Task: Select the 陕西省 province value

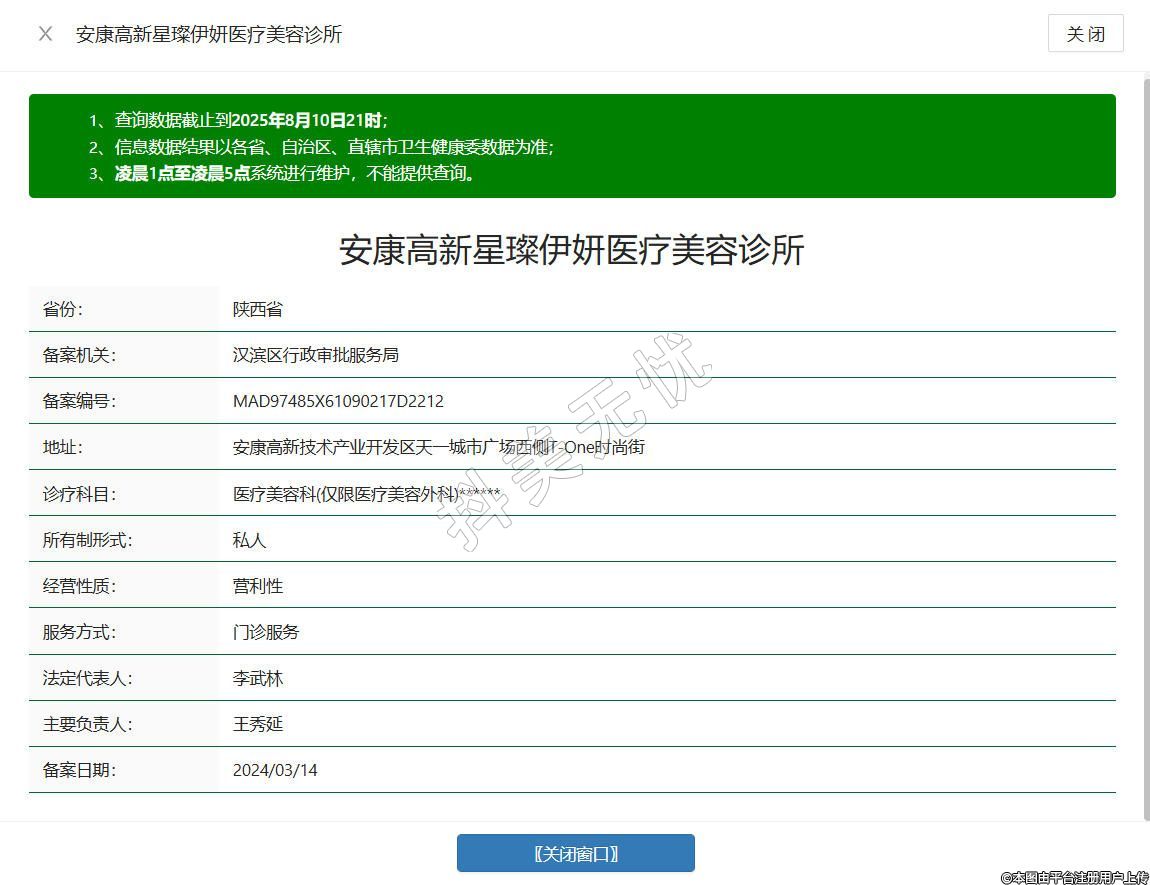Action: click(258, 309)
